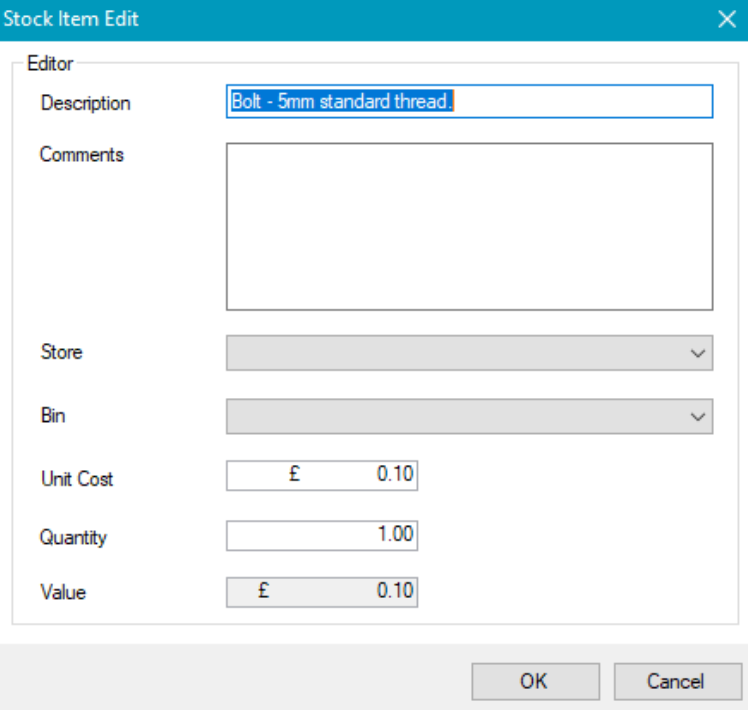
Task: Click the read-only Value field
Action: (322, 591)
